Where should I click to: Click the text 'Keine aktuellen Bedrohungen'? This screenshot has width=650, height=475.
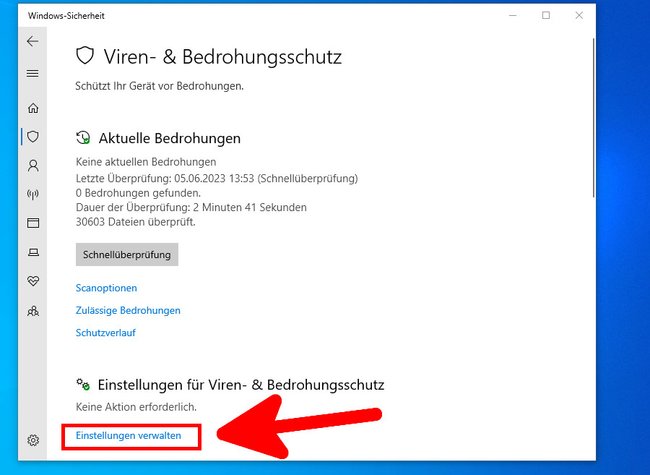[146, 162]
